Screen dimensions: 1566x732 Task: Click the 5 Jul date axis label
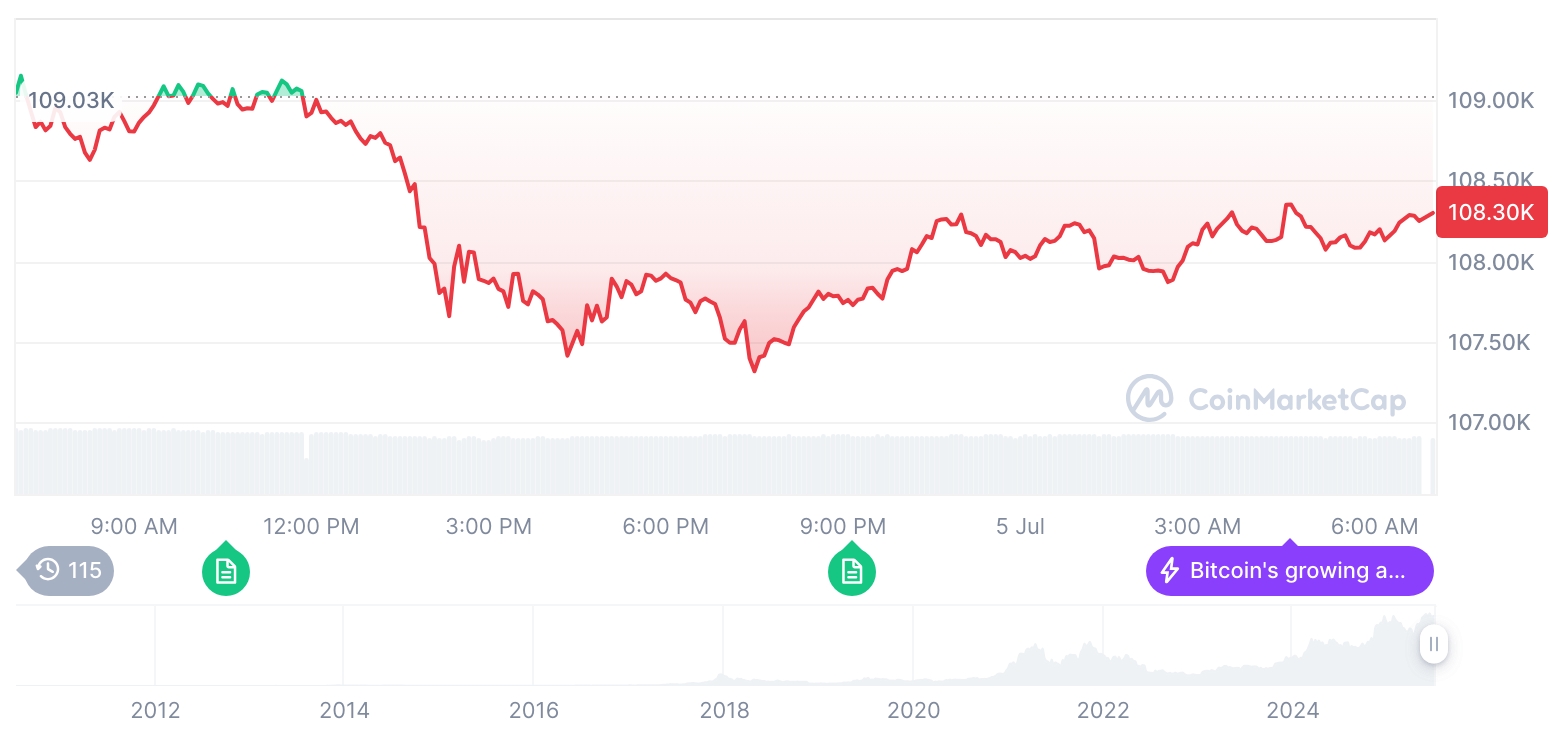[1020, 526]
